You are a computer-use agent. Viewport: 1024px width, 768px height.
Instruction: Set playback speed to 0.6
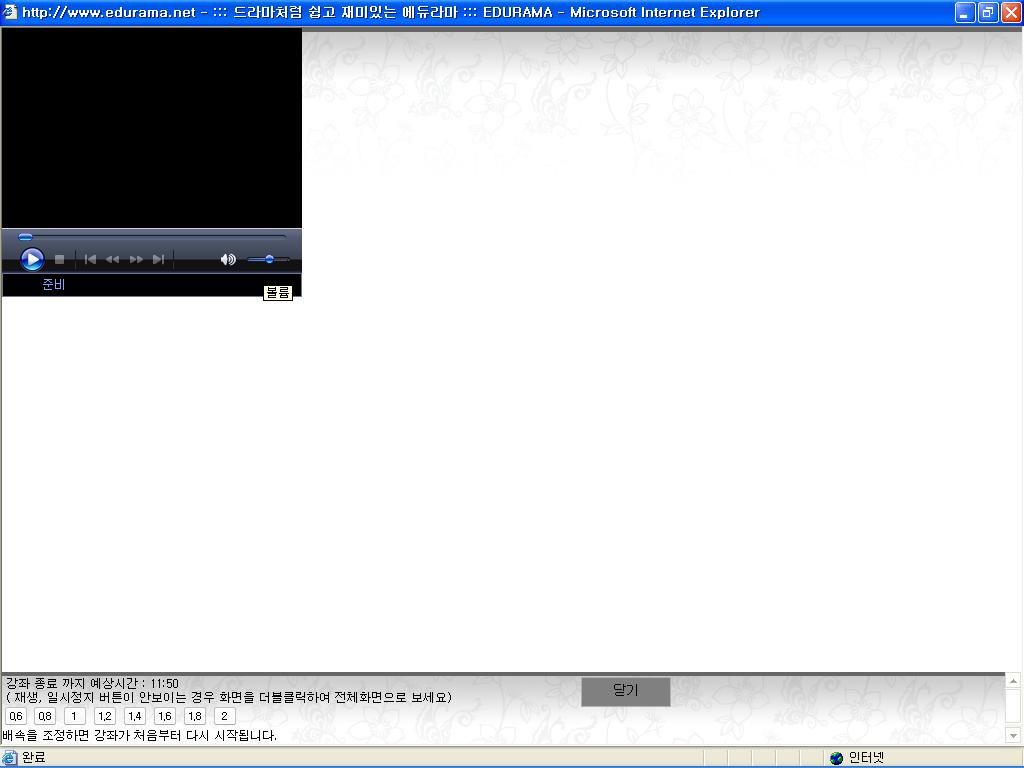coord(16,716)
